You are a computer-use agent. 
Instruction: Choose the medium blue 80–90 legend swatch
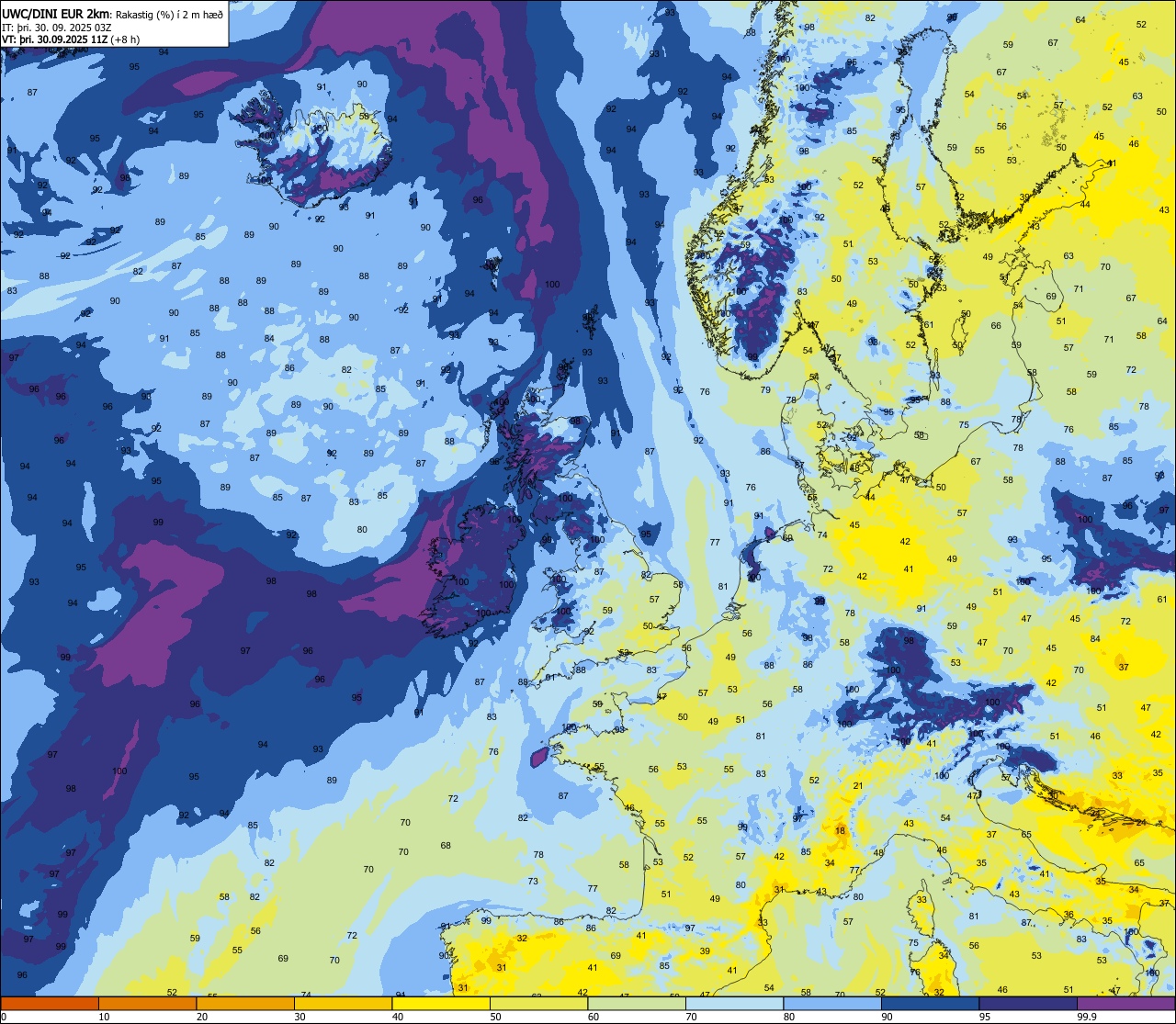pyautogui.click(x=832, y=1003)
